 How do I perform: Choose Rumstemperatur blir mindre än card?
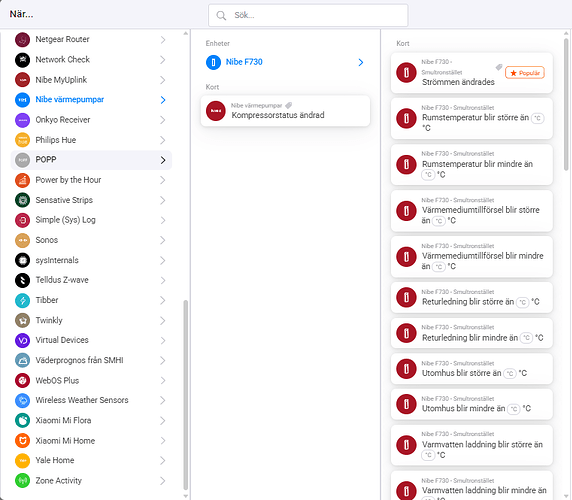472,164
